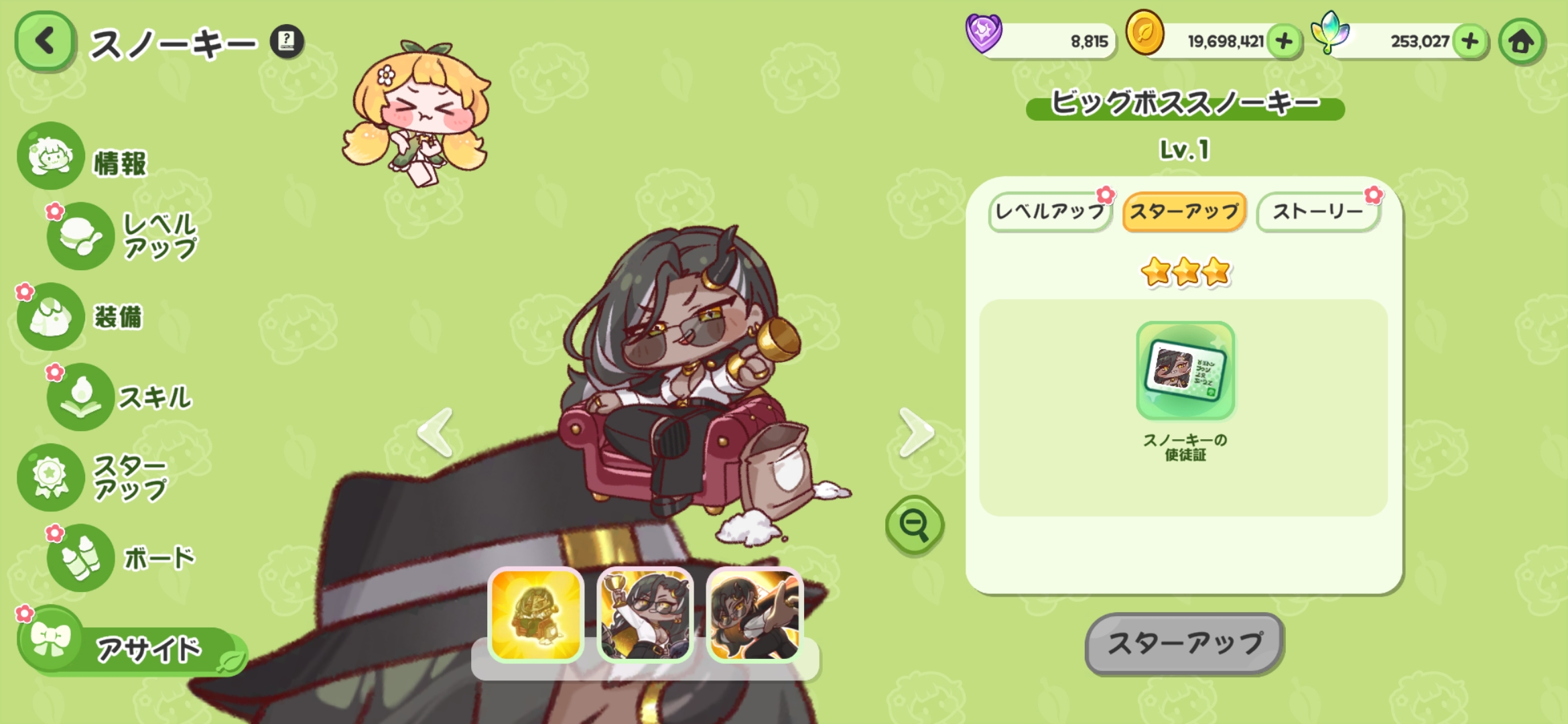The width and height of the screenshot is (1568, 724).
Task: Add more gold coins with plus button
Action: click(x=1284, y=42)
